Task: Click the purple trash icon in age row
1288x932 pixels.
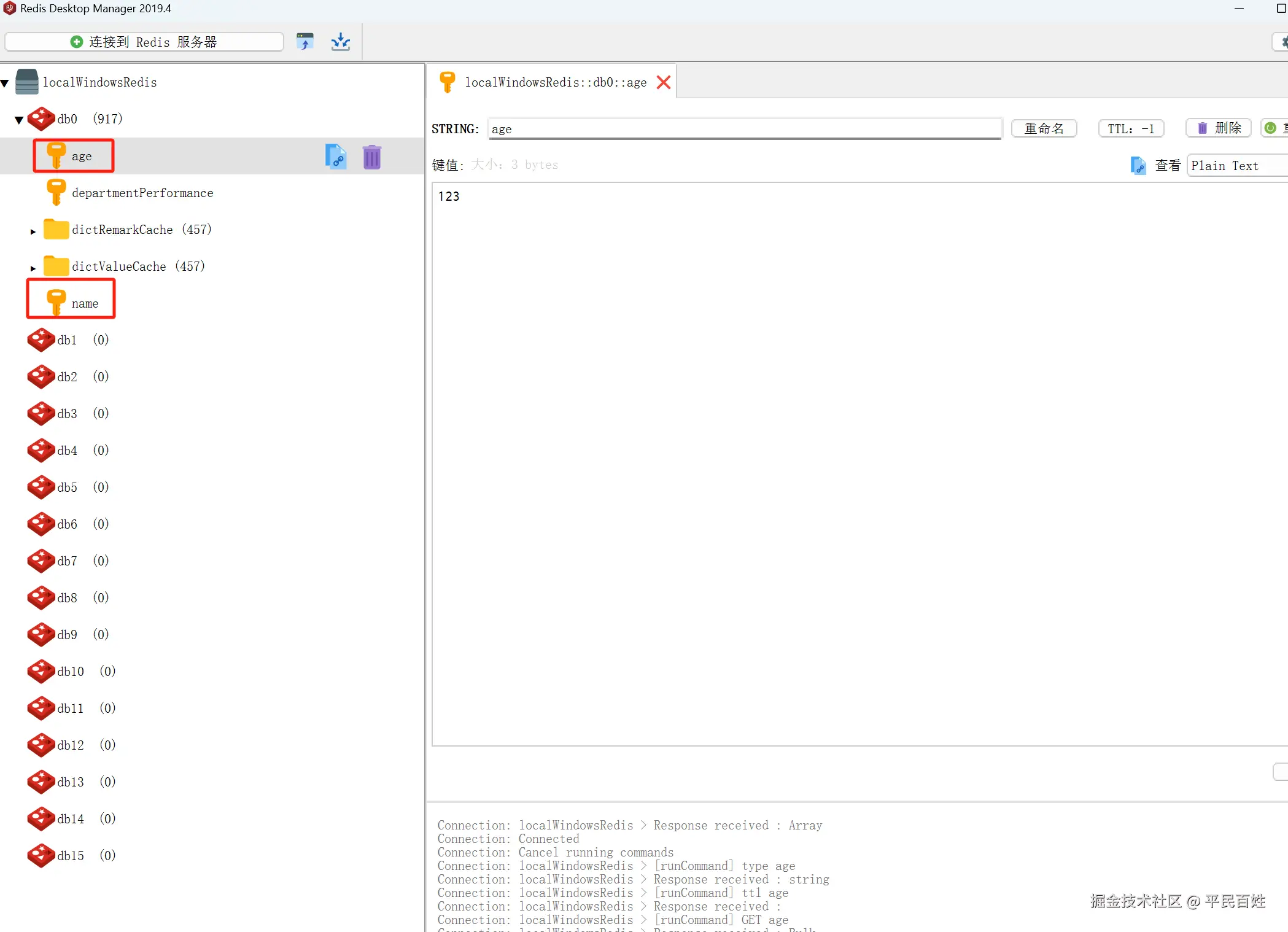Action: click(371, 157)
